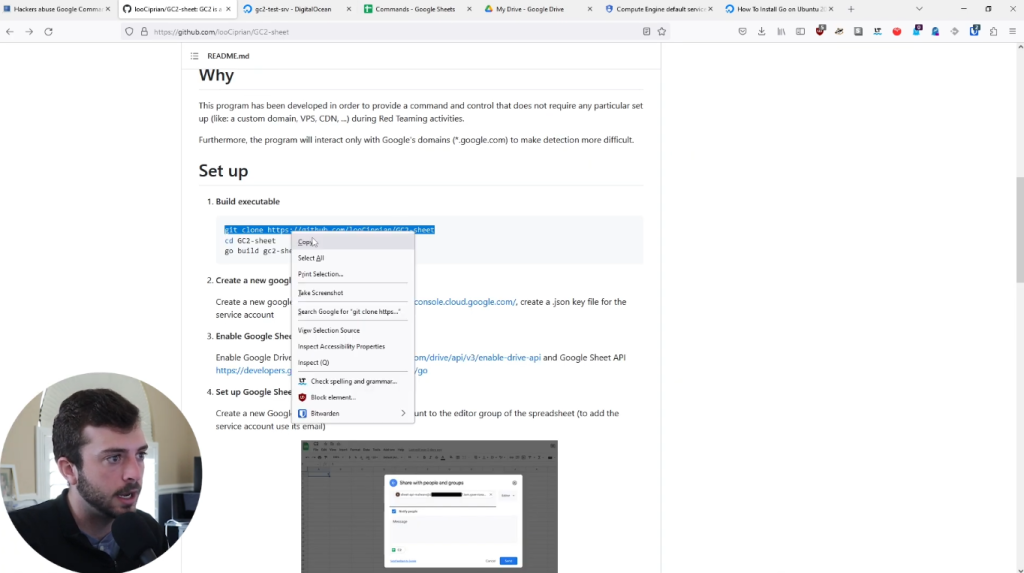
Task: List all tabs dropdown arrow
Action: coord(919,9)
